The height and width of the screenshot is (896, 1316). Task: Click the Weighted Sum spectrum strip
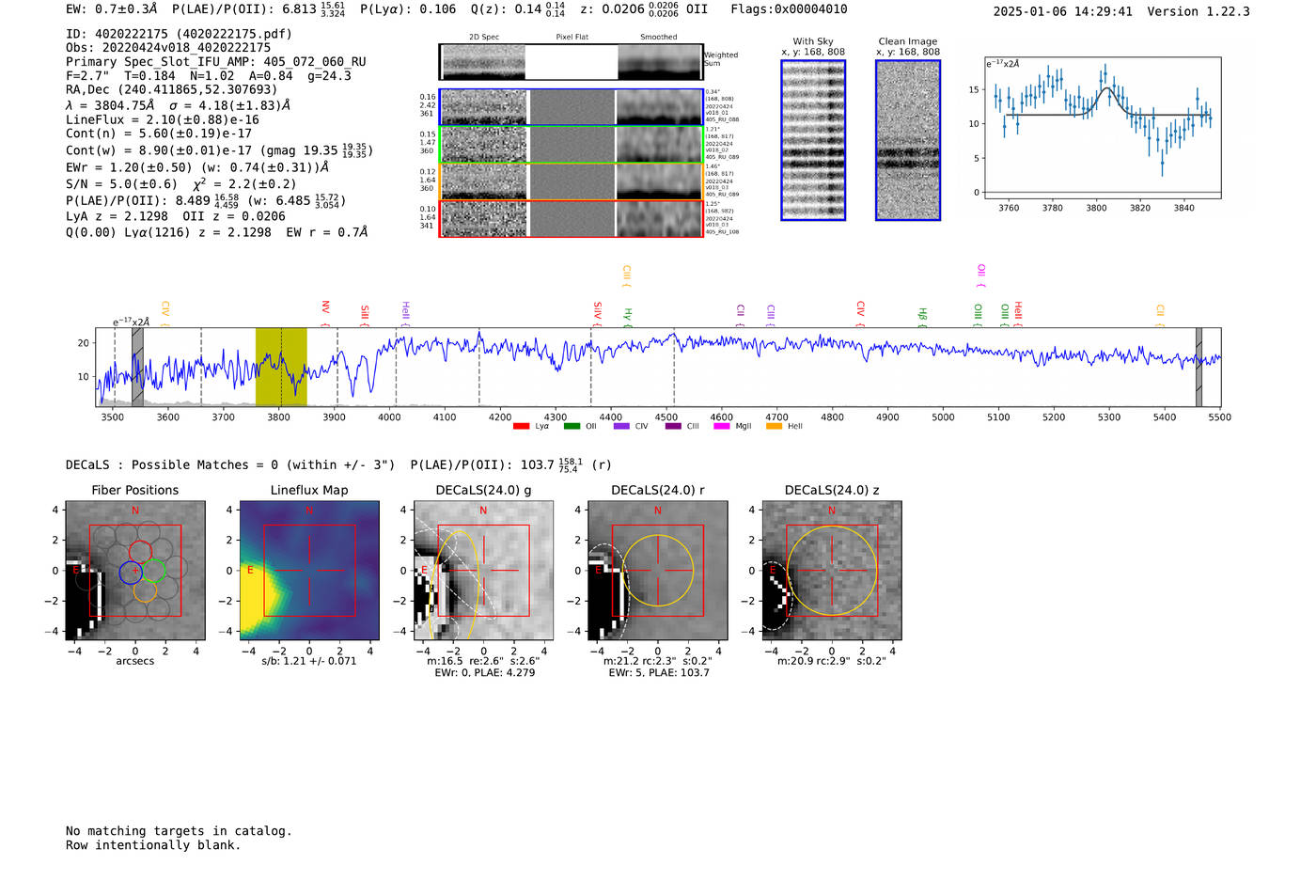(x=572, y=62)
